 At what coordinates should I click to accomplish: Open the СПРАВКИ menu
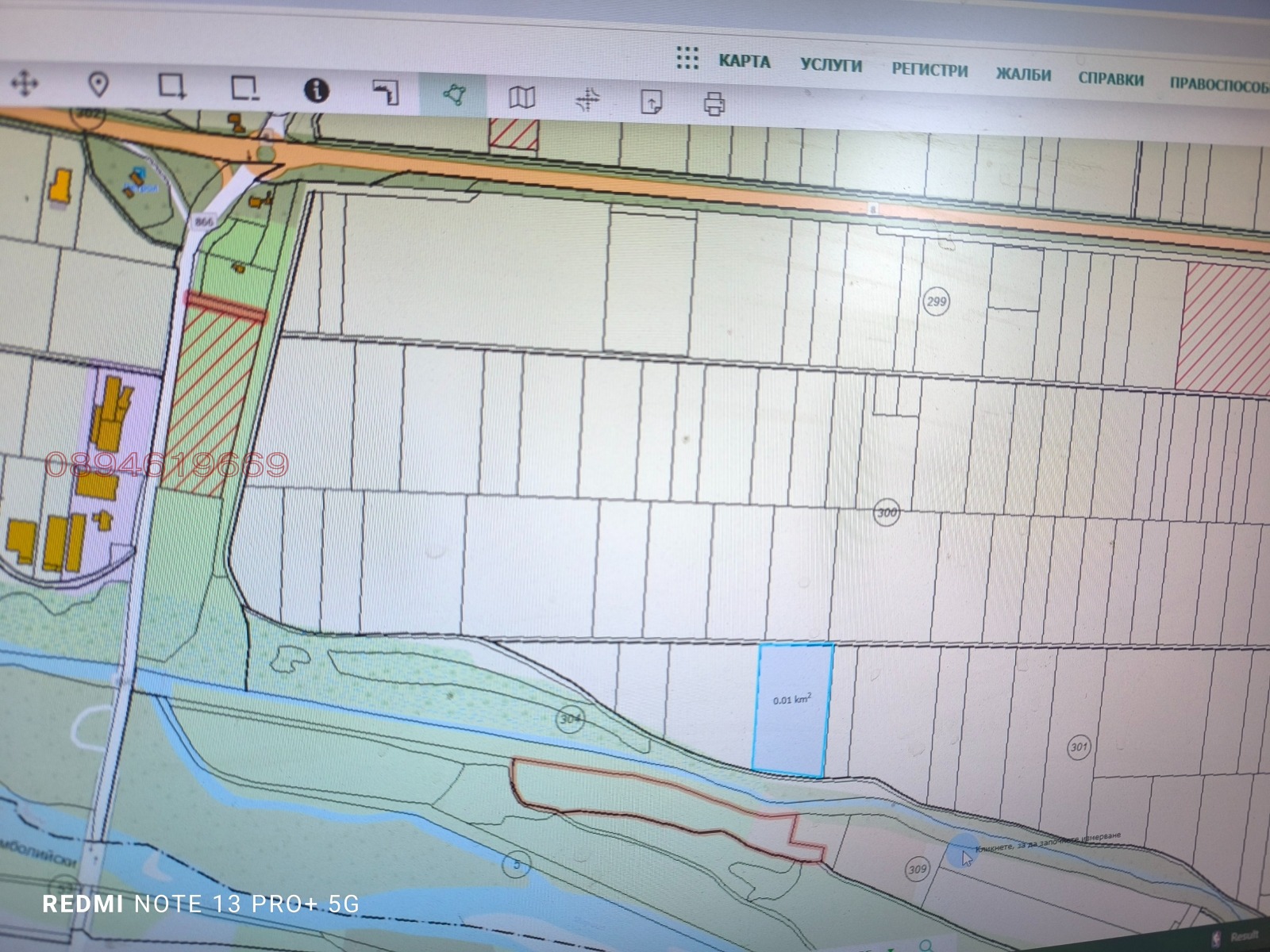(x=1110, y=79)
